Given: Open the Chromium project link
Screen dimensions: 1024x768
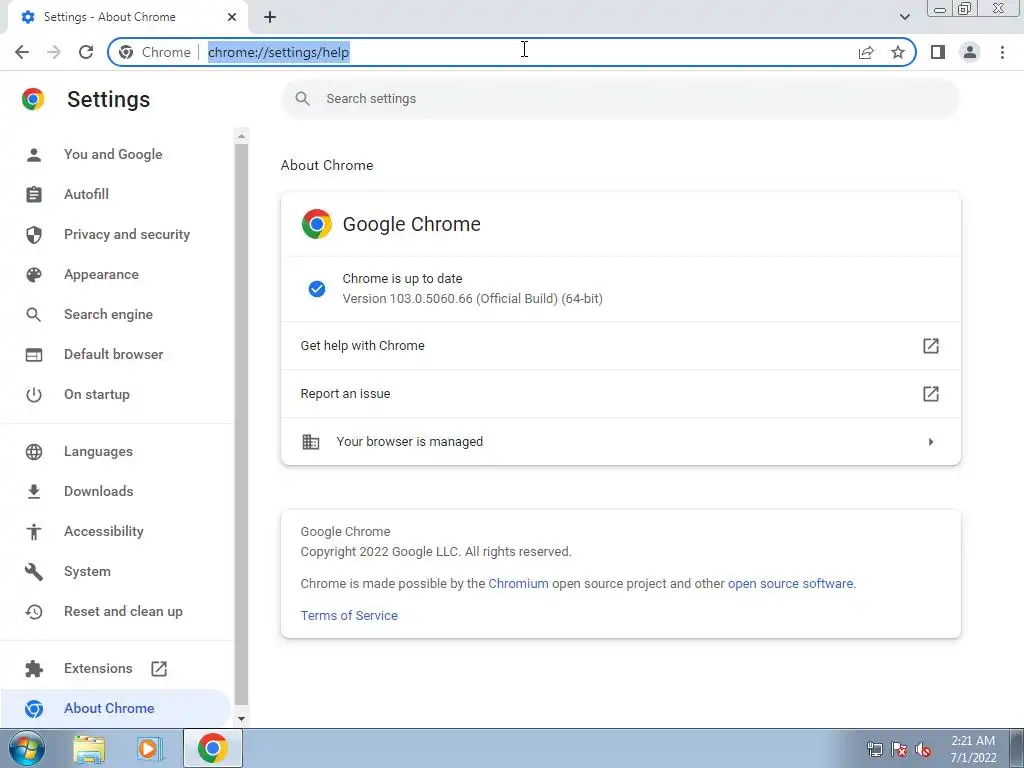Looking at the screenshot, I should coord(518,583).
